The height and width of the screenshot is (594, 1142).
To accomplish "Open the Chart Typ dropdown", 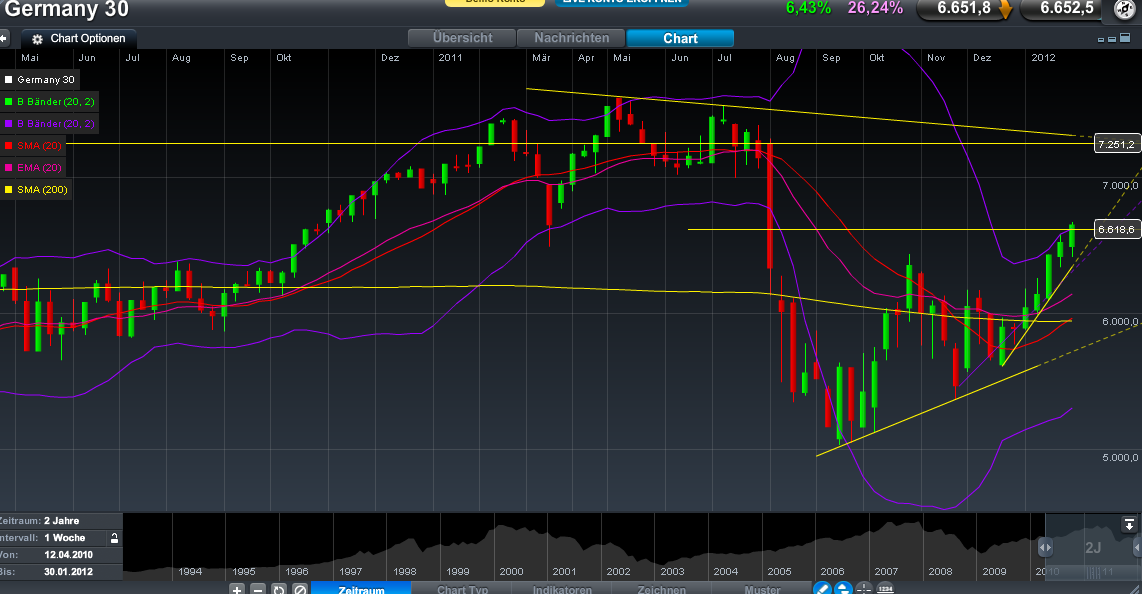I will (462, 589).
